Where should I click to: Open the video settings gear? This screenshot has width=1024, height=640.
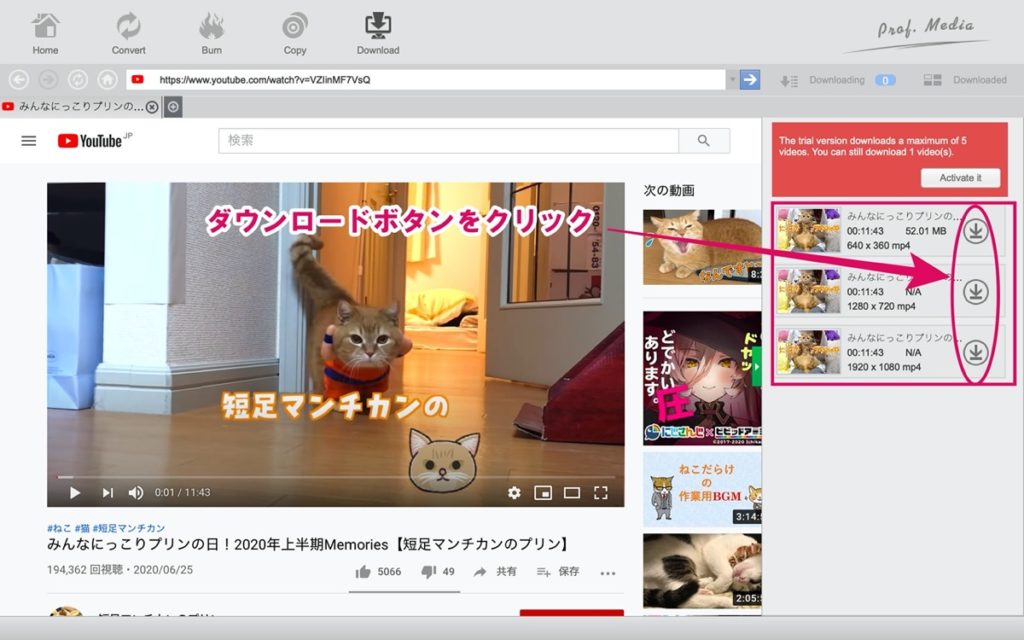515,492
